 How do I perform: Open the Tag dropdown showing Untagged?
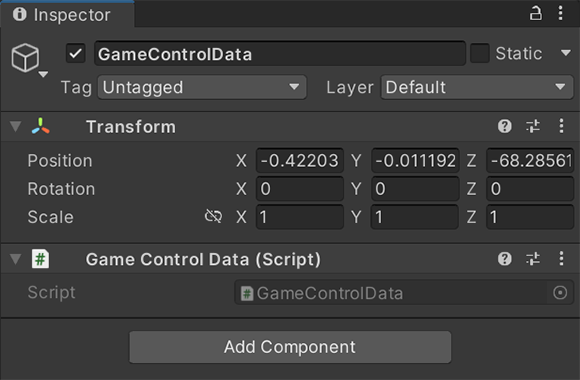tap(202, 87)
